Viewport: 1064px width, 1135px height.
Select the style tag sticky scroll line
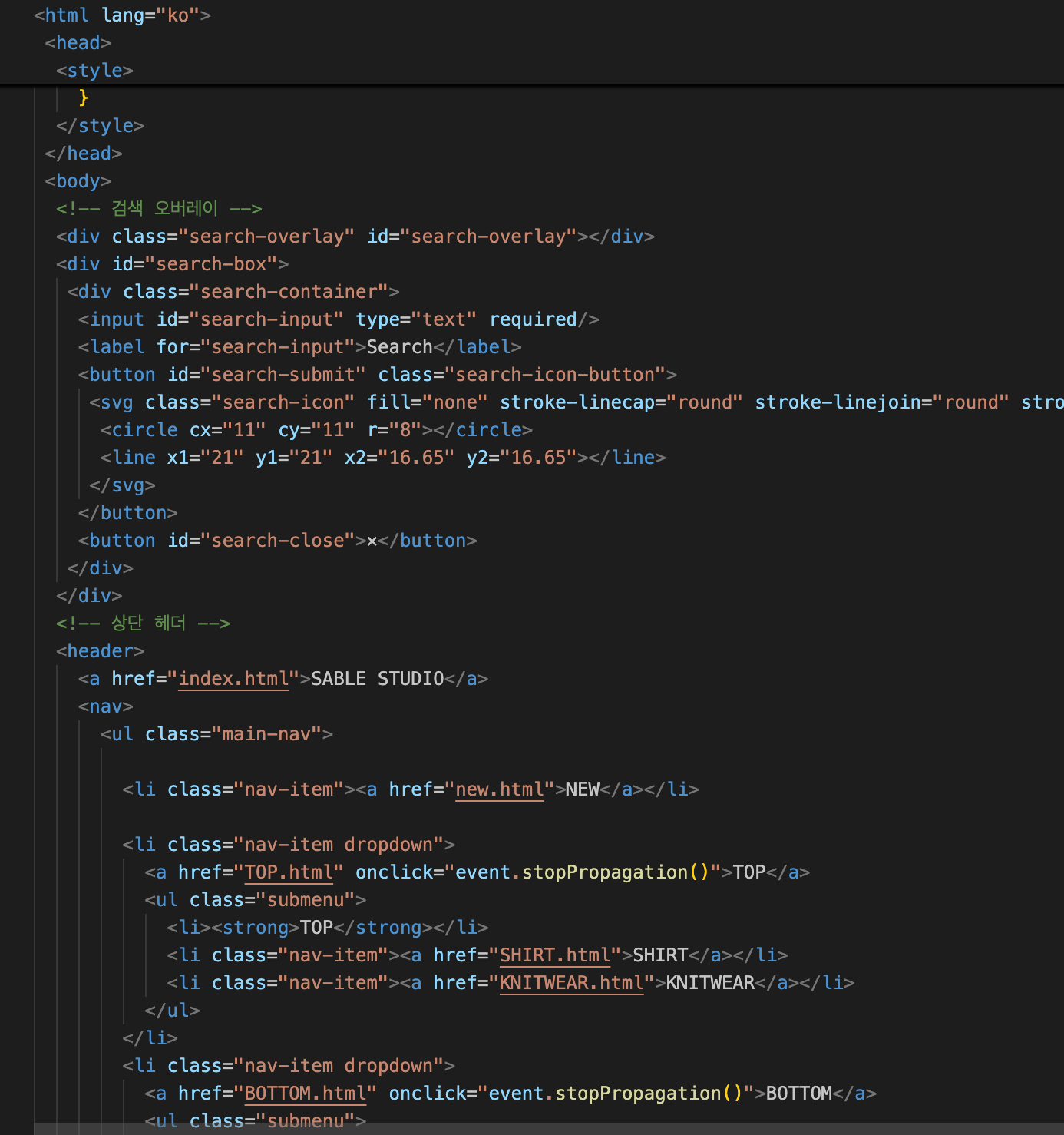[x=94, y=71]
